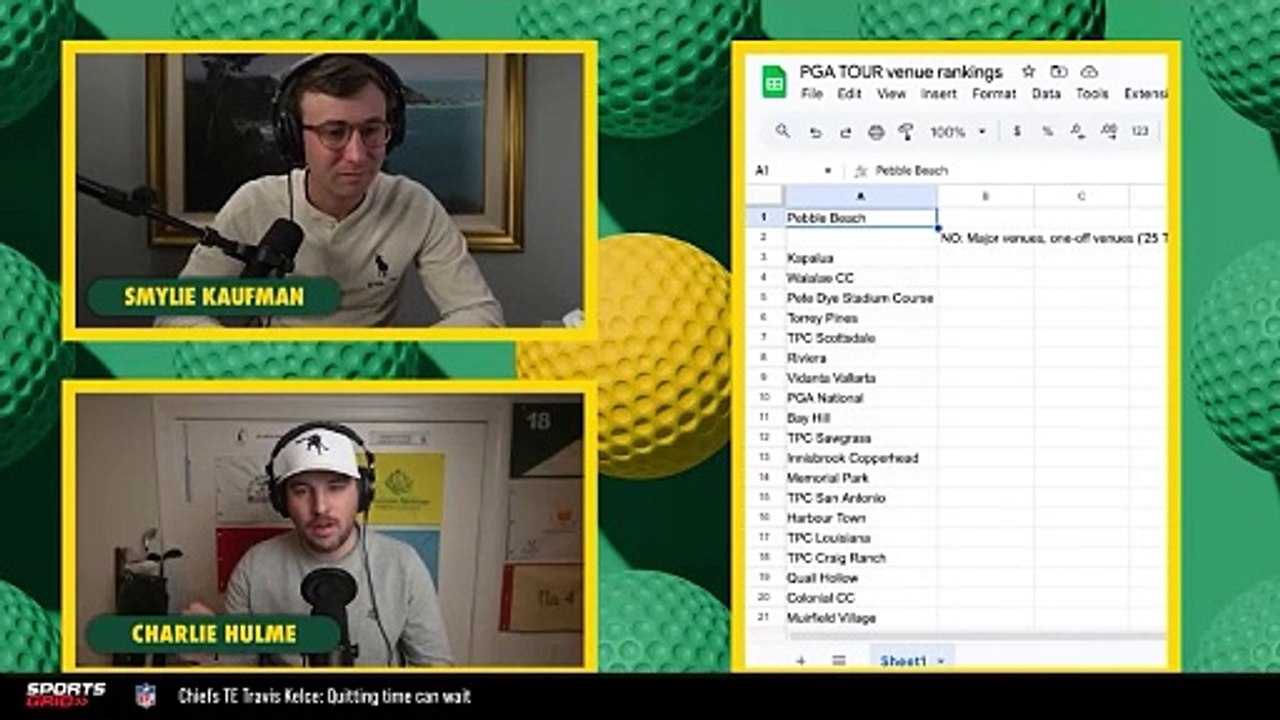1280x720 pixels.
Task: Print the spreadsheet
Action: coord(876,132)
